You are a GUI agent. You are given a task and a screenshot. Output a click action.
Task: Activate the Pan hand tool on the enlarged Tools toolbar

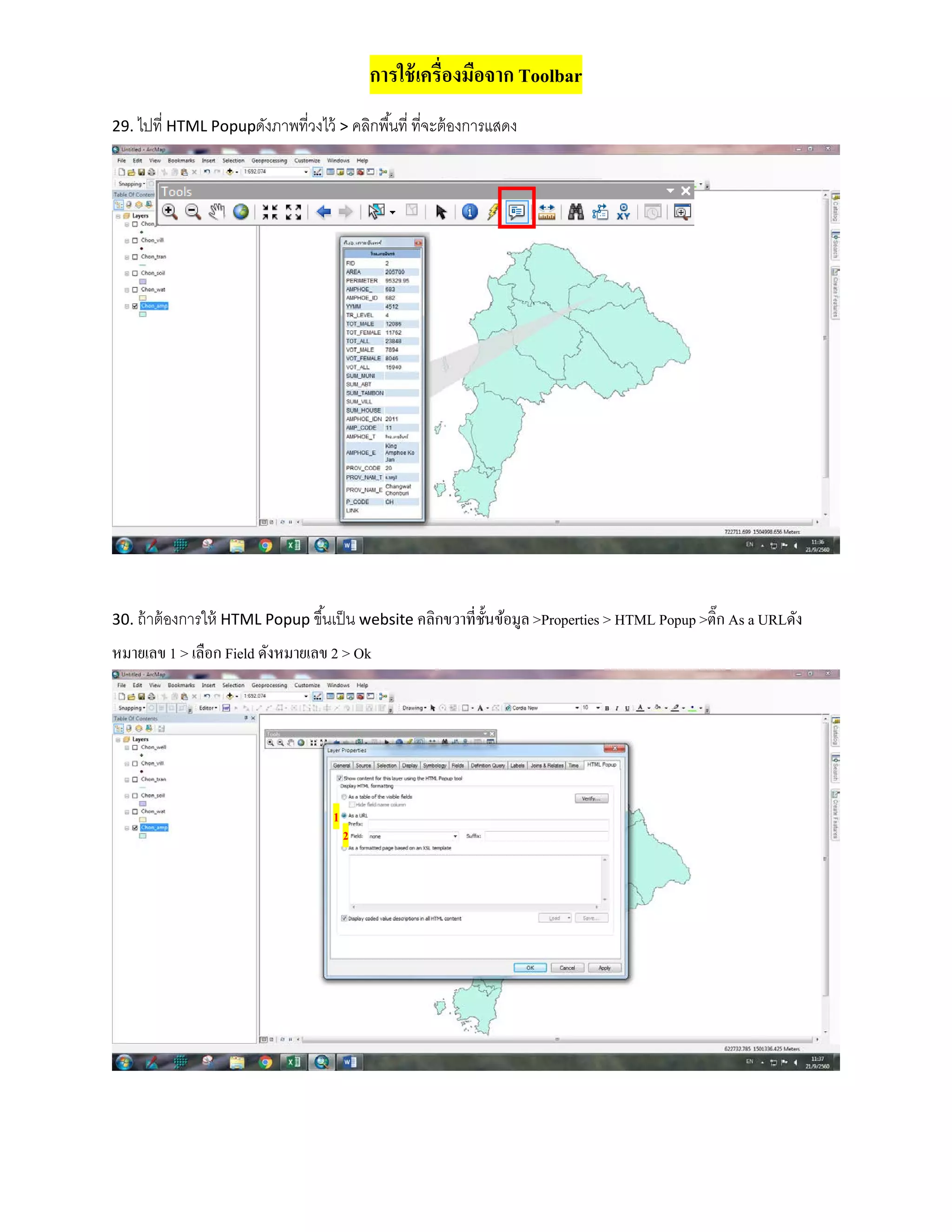tap(217, 212)
